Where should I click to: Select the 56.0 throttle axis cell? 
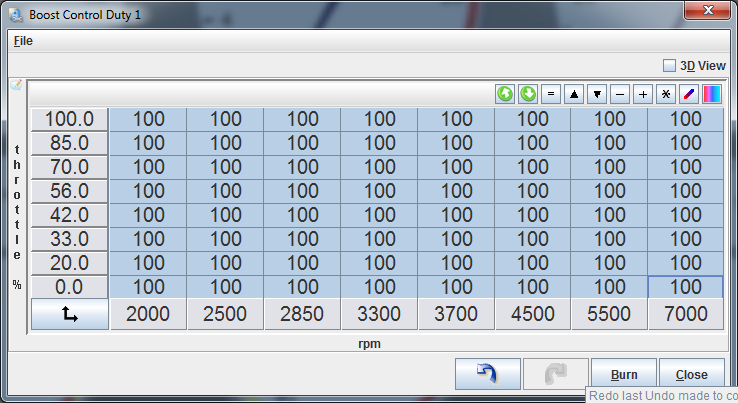click(x=70, y=191)
